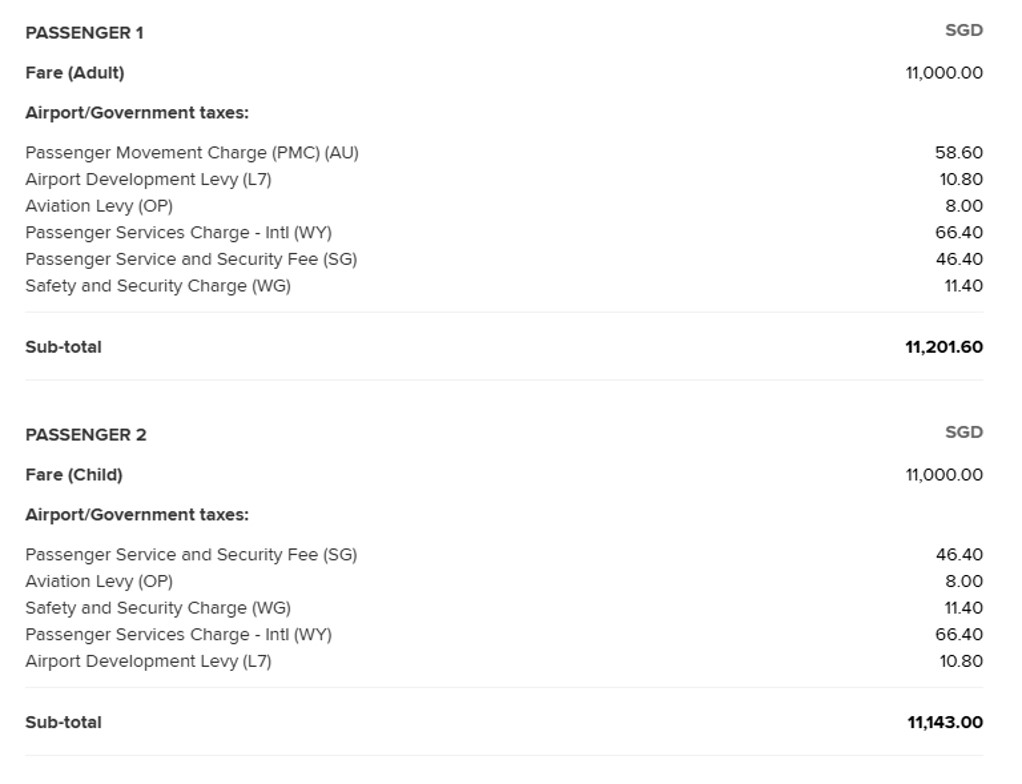Click the SGD currency label for Passenger 1

964,31
